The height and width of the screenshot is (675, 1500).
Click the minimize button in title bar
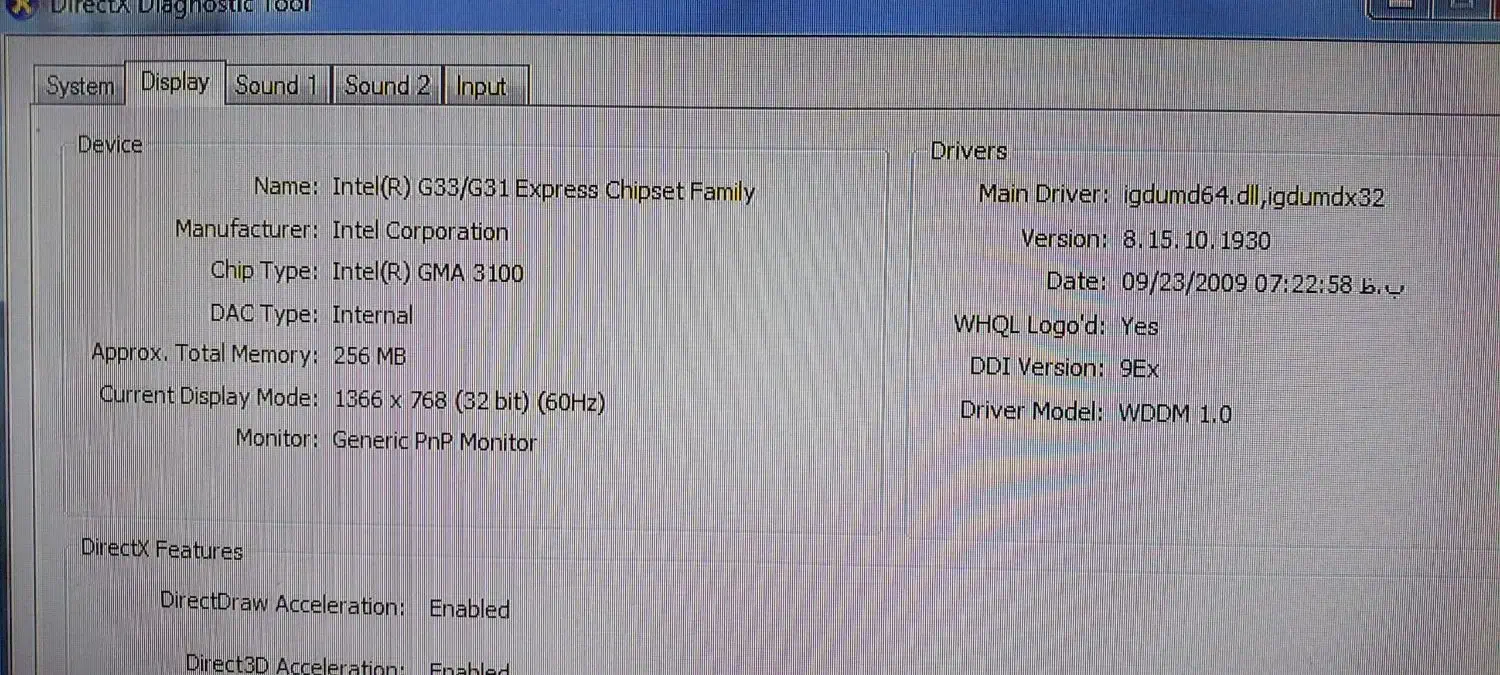[1400, 5]
